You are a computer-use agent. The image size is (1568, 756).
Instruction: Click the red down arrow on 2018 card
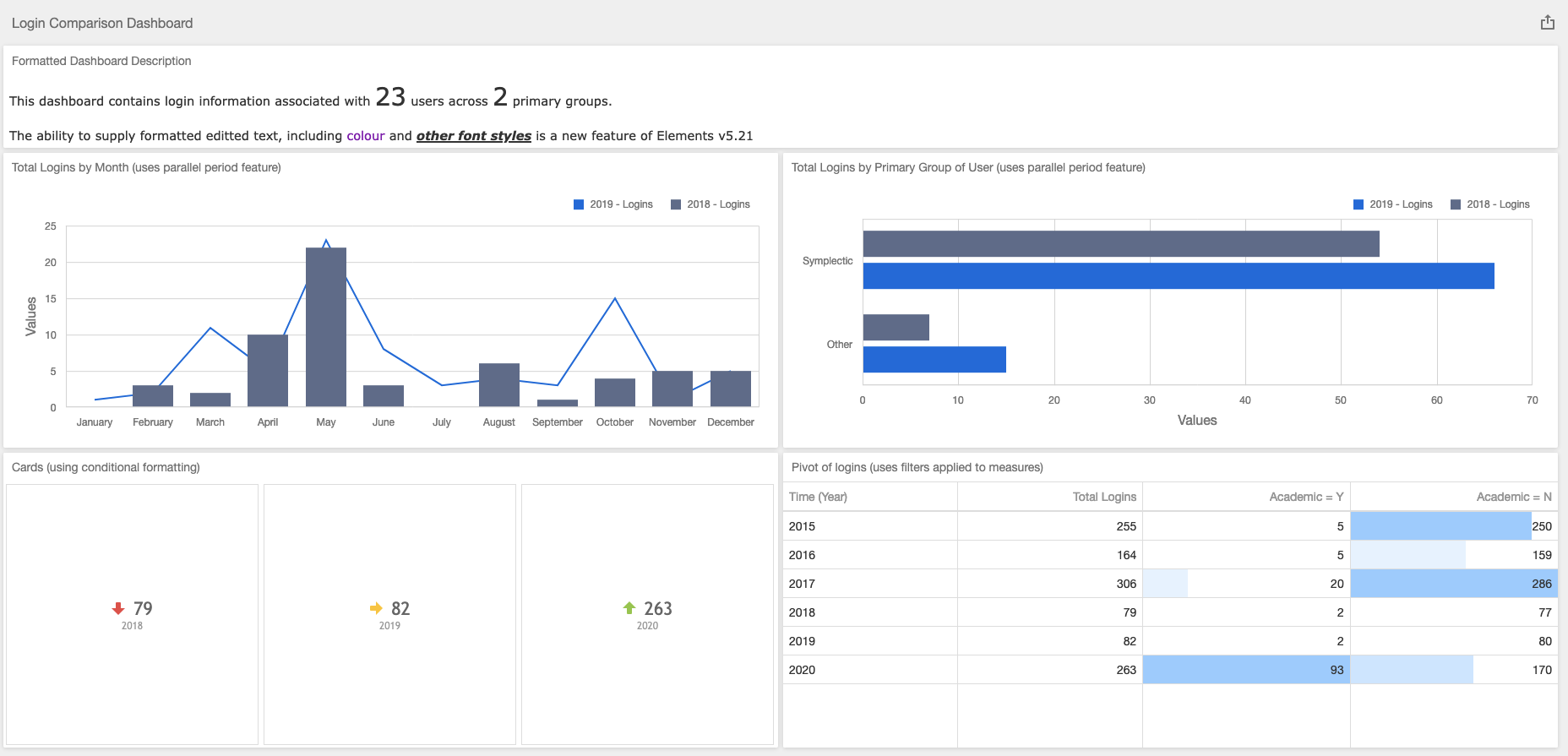tap(118, 608)
